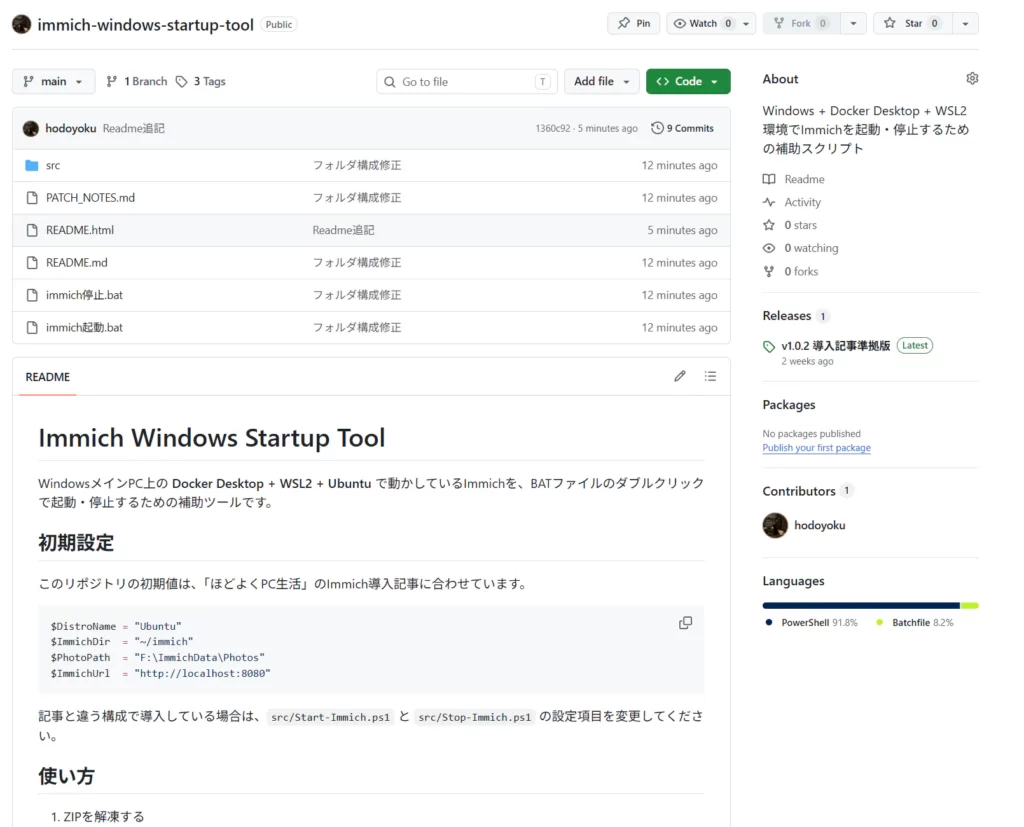Click the src/Start-Immich.ps1 inline code
Viewport: 1024px width, 827px height.
coord(330,717)
